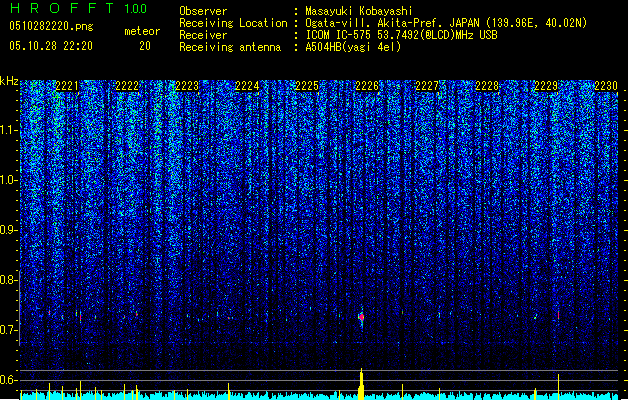
Task: Click the 1.1 frequency axis label
Action: tap(9, 130)
